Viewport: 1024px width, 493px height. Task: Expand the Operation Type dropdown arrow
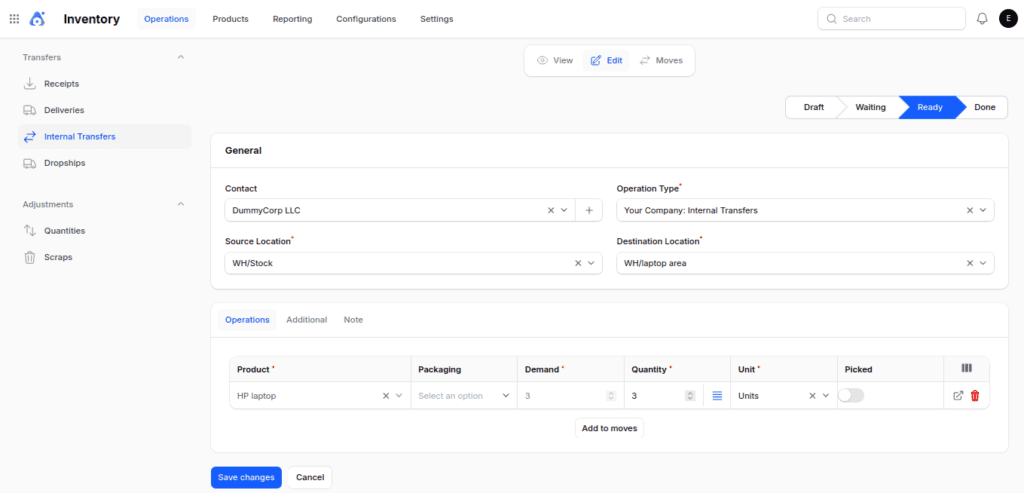pos(983,210)
